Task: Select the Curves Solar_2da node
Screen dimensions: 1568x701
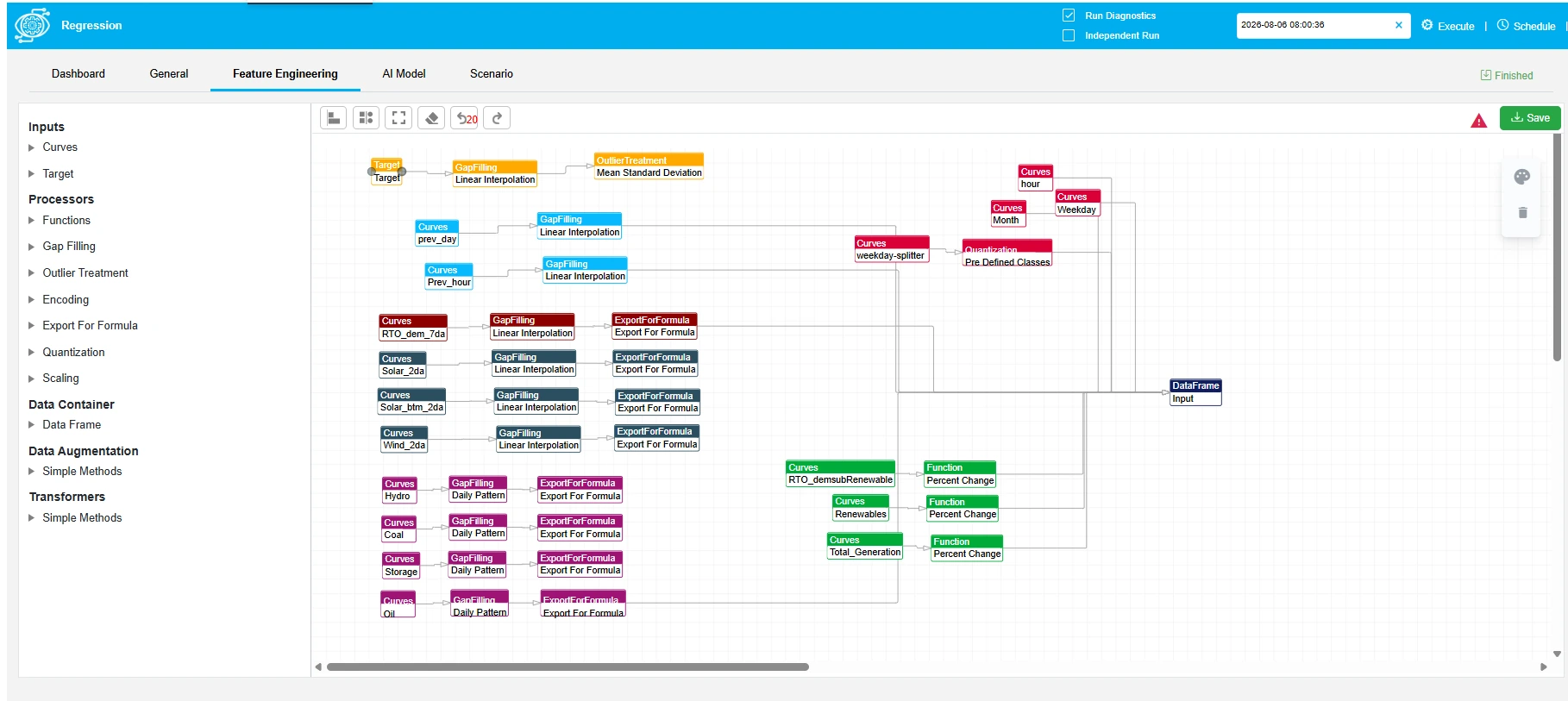Action: pos(403,365)
